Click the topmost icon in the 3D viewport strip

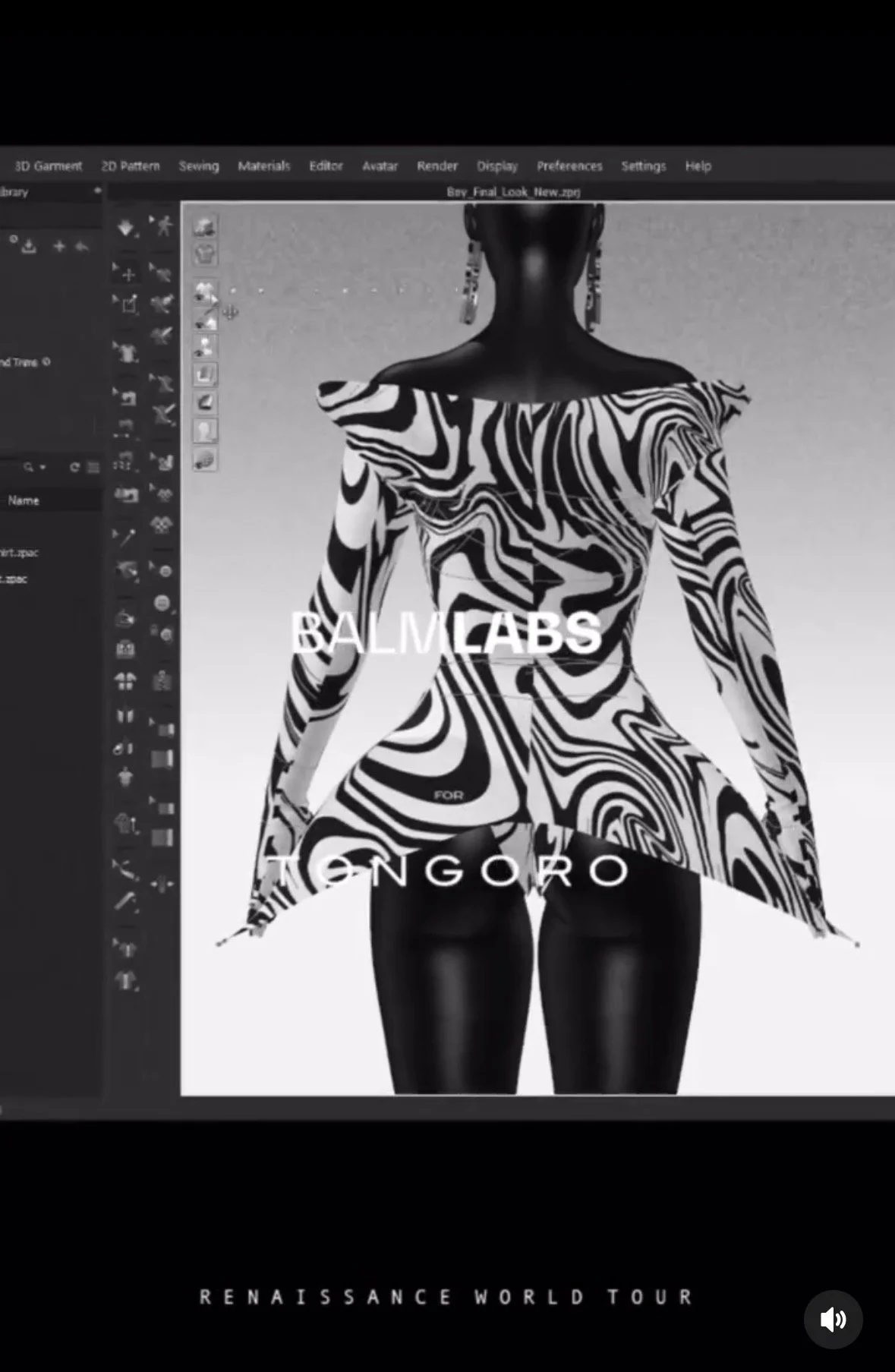click(x=204, y=226)
